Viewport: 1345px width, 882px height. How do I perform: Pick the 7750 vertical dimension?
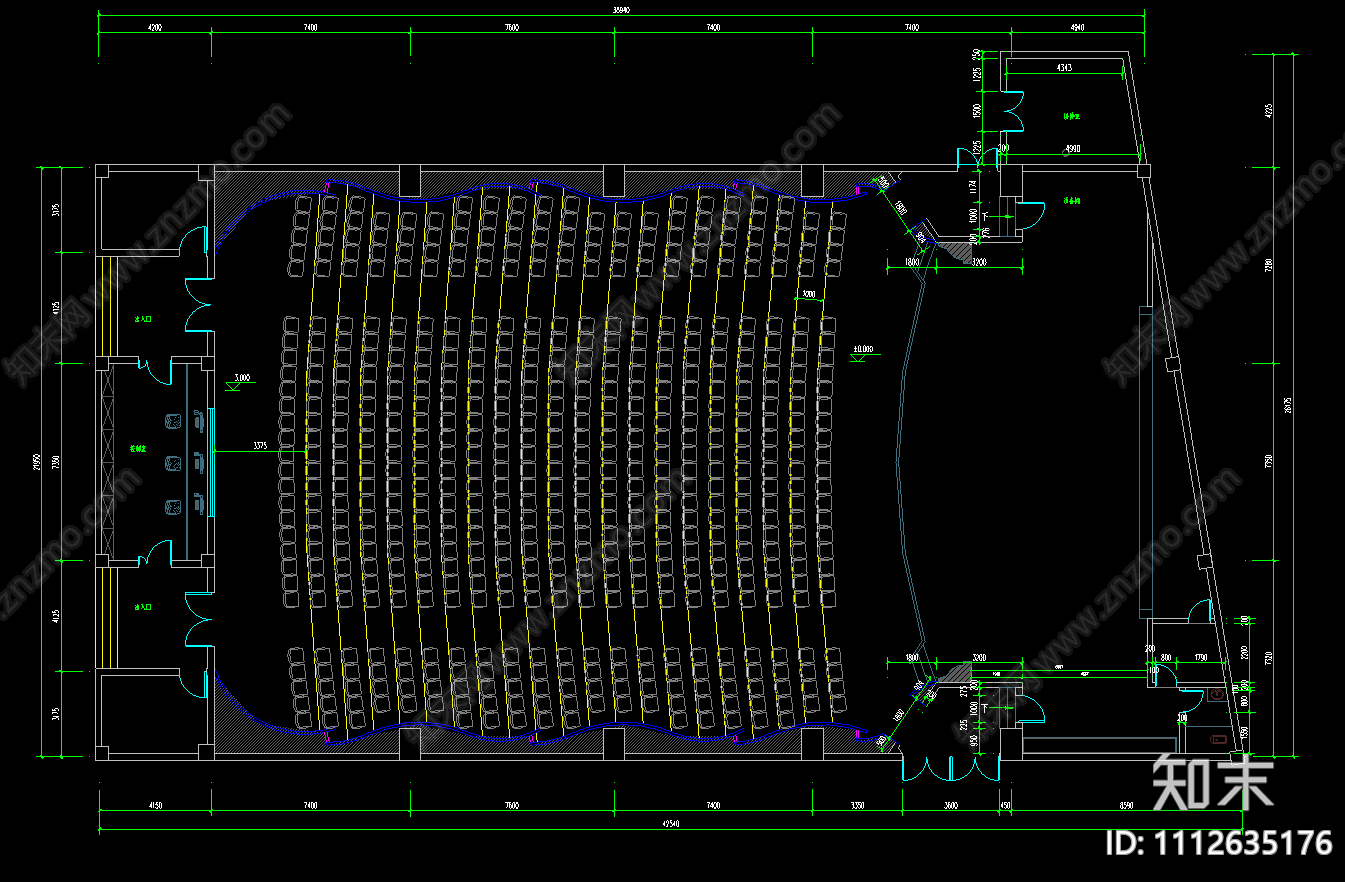tap(1269, 461)
